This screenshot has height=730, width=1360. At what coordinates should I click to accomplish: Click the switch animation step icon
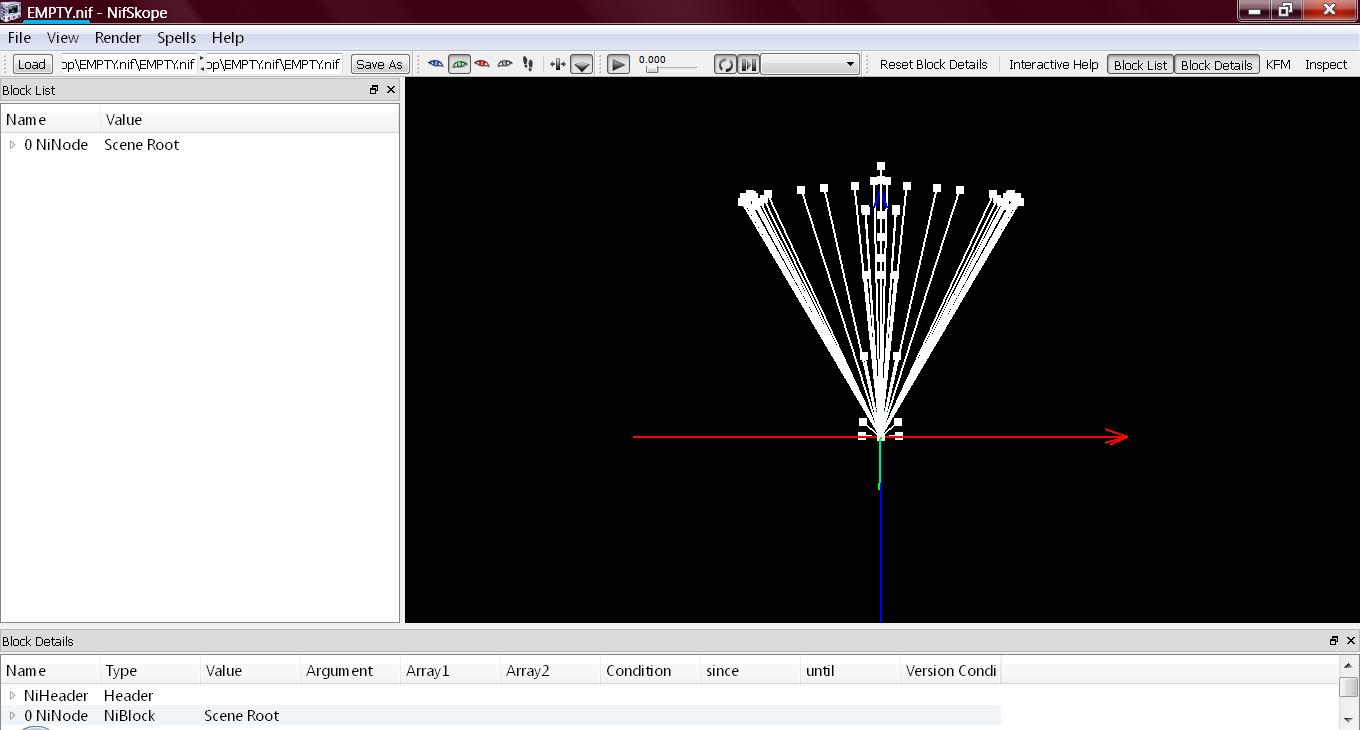pyautogui.click(x=748, y=64)
